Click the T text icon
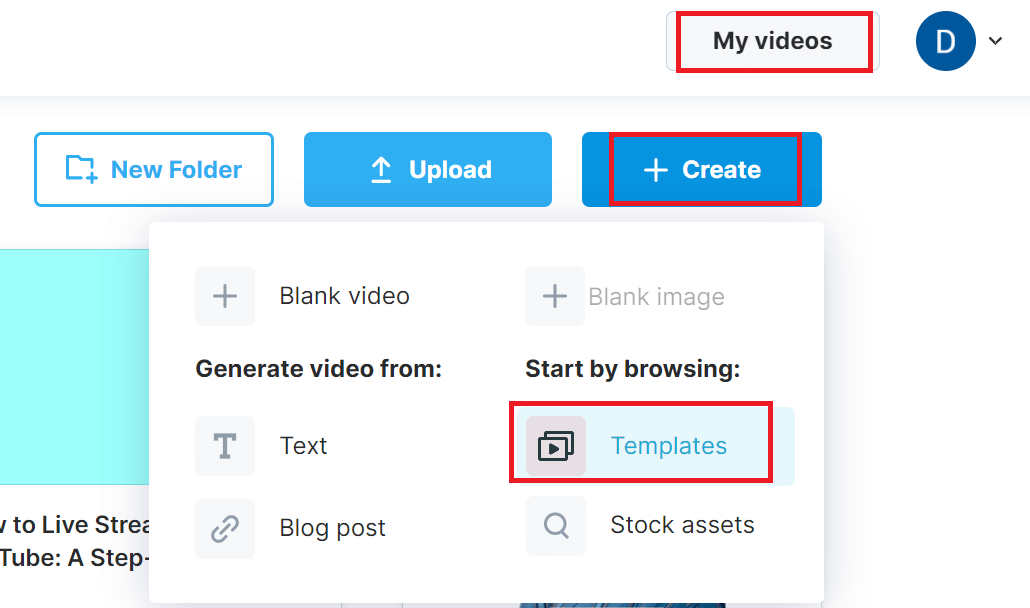Viewport: 1030px width, 608px height. point(225,446)
